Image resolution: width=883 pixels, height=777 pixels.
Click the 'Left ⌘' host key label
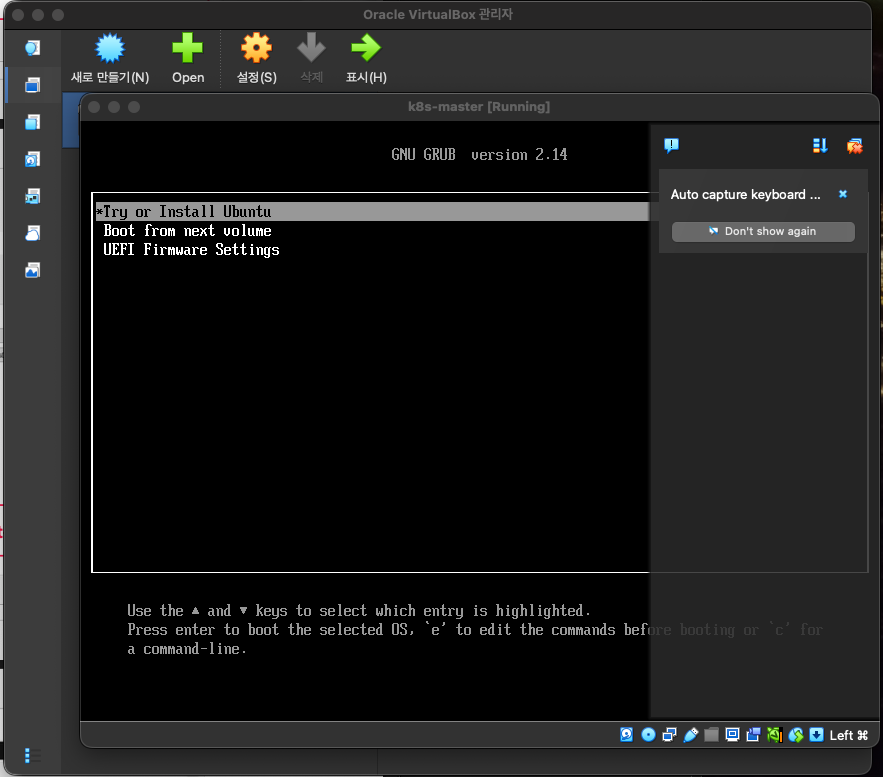849,735
